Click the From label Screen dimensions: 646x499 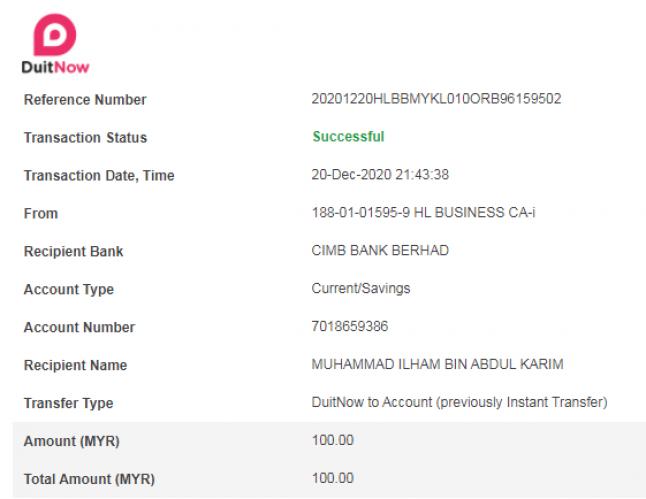(41, 213)
